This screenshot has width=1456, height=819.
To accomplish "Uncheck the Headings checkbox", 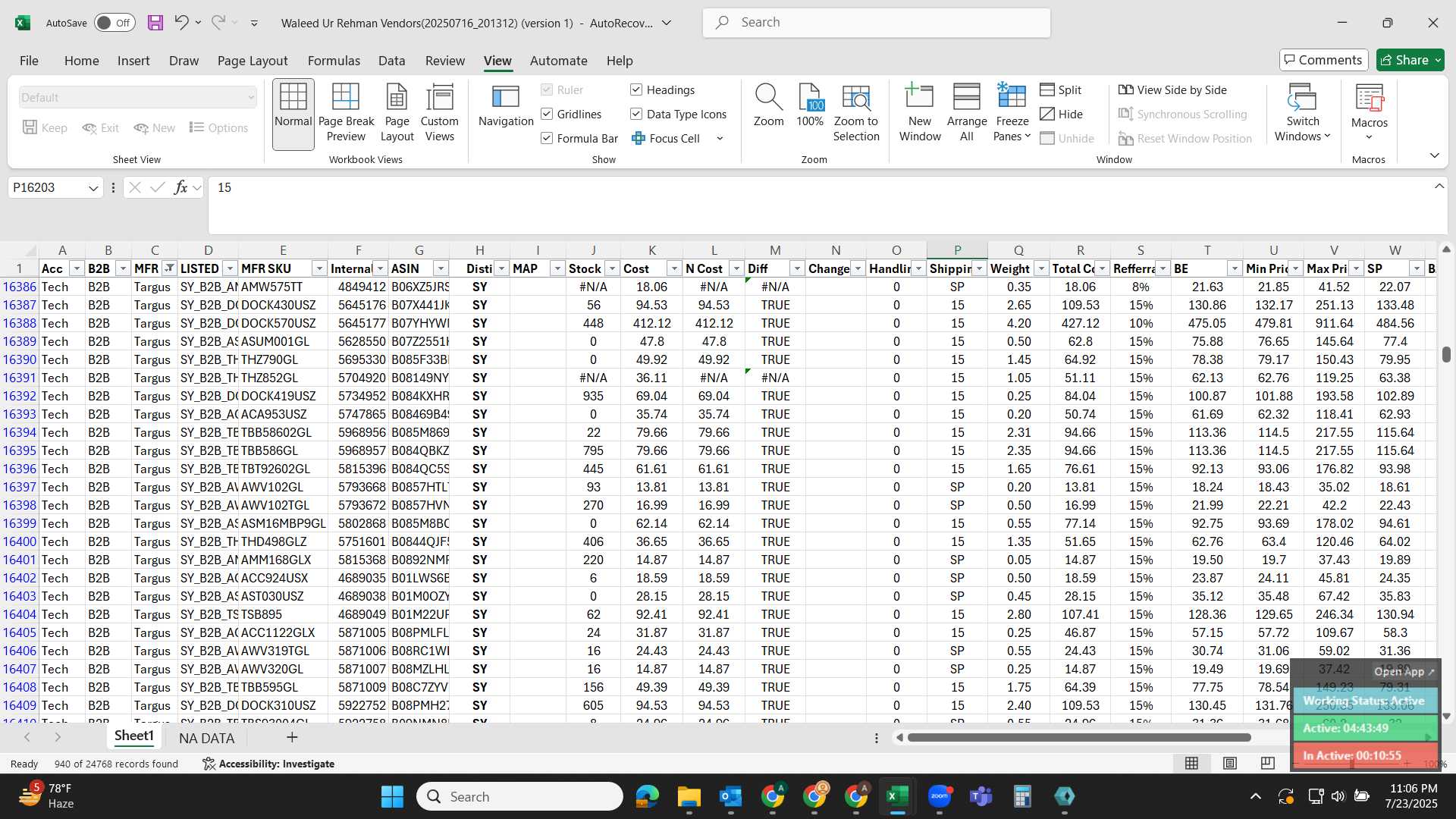I will click(x=636, y=89).
